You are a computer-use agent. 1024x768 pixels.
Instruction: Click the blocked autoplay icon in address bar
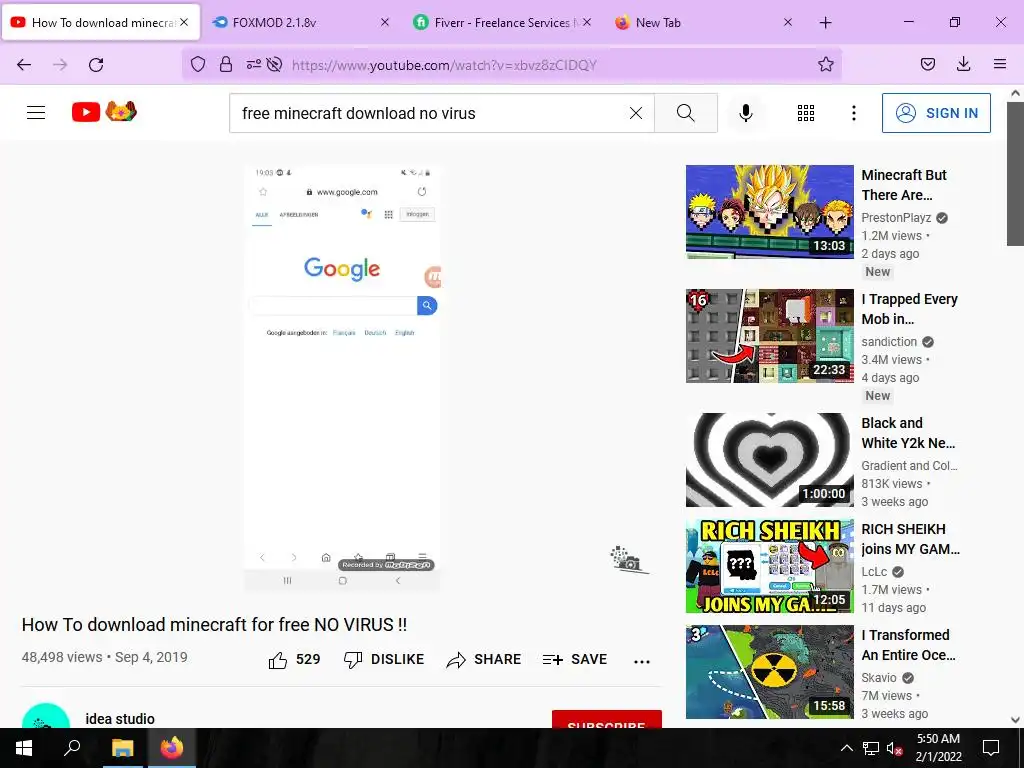pyautogui.click(x=275, y=64)
